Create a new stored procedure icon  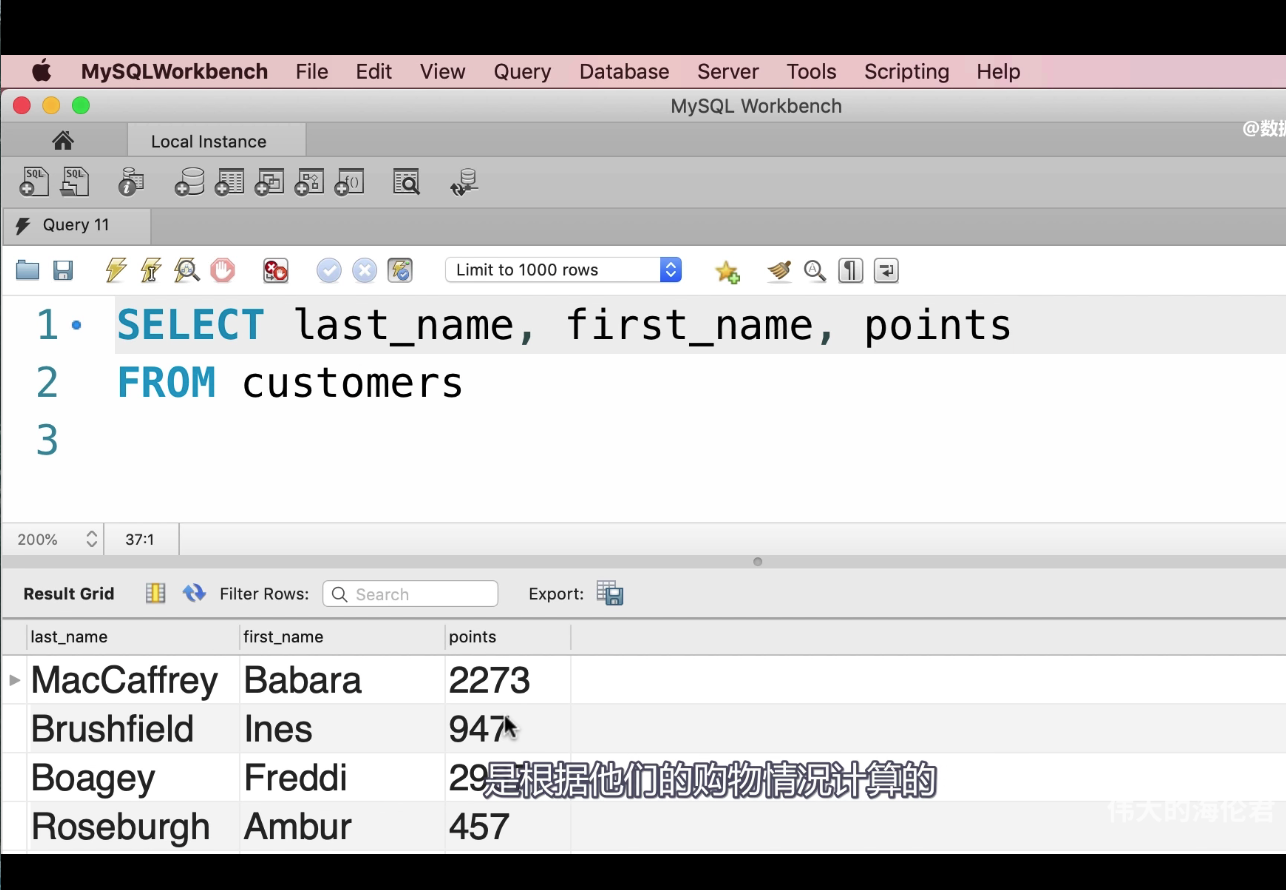(x=309, y=182)
